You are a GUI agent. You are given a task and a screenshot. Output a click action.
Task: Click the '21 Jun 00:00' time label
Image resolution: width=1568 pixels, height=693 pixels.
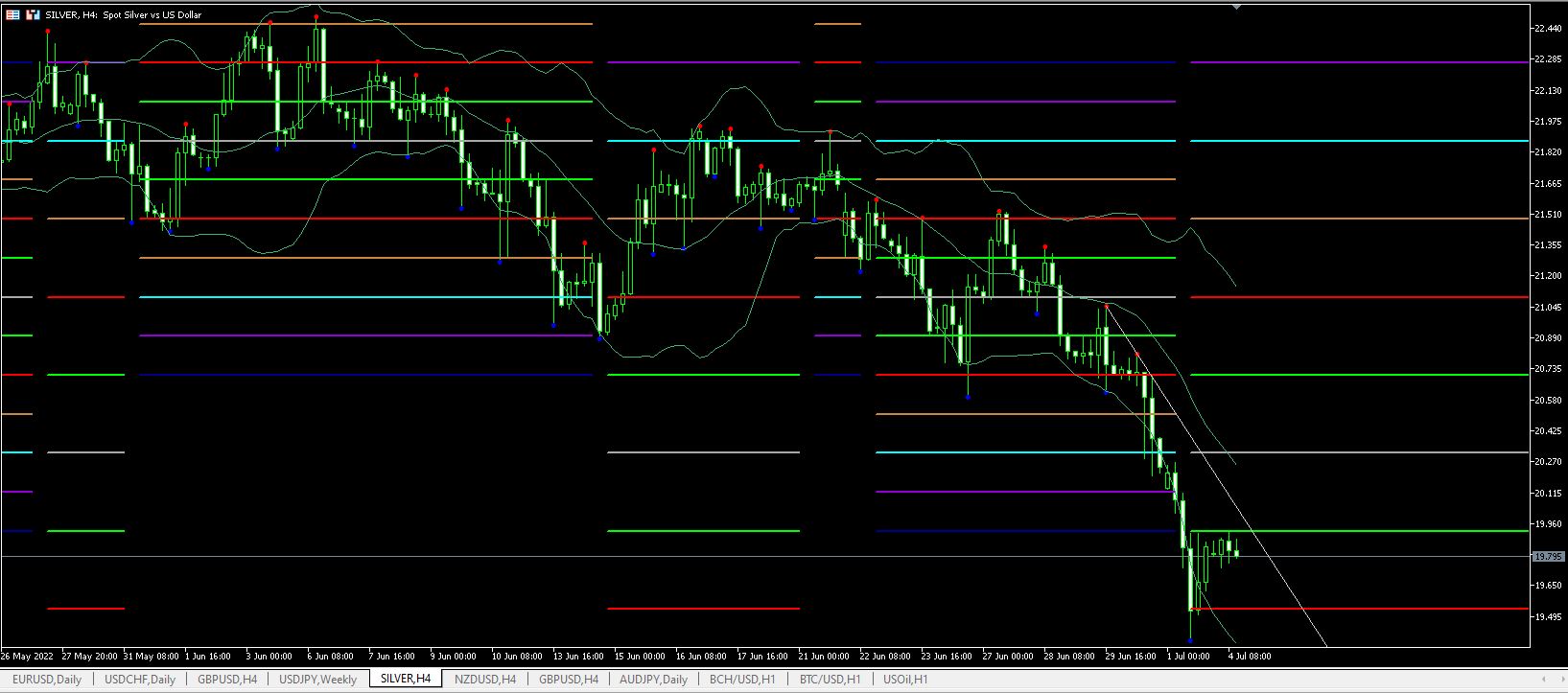[824, 657]
